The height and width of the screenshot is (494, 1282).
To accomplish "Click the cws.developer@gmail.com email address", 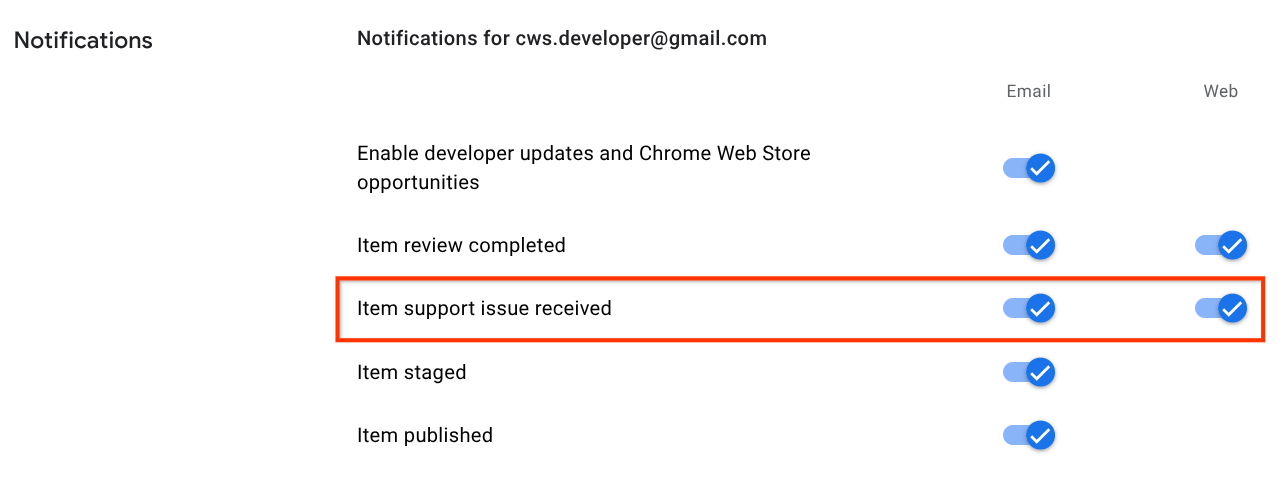I will coord(641,39).
